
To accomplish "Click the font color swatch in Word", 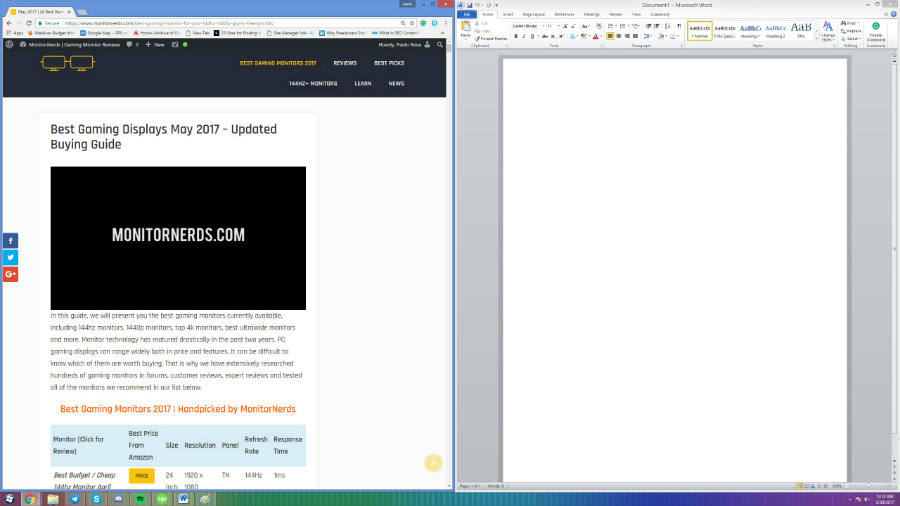I will [595, 36].
